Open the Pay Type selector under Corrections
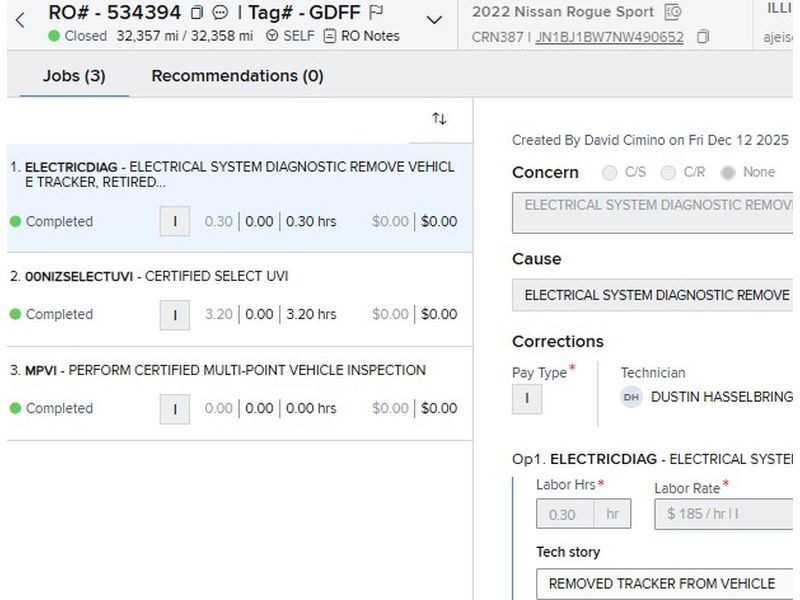 click(x=527, y=399)
